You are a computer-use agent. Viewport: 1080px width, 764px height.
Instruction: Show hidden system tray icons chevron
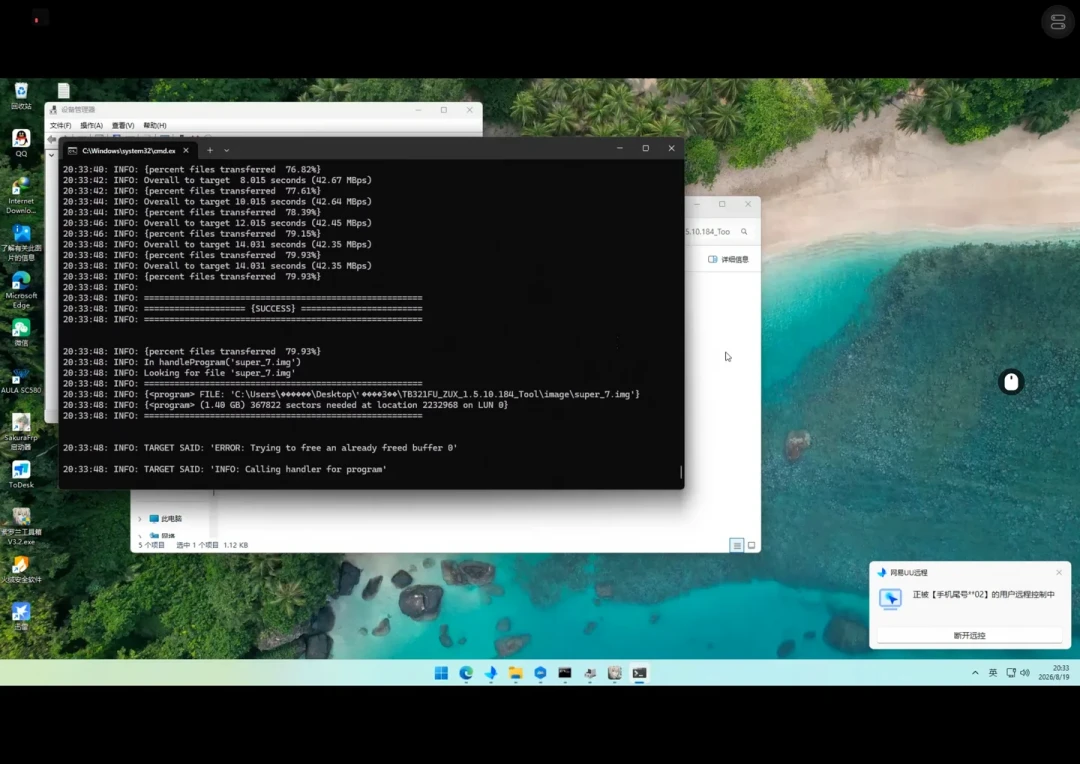click(x=975, y=673)
